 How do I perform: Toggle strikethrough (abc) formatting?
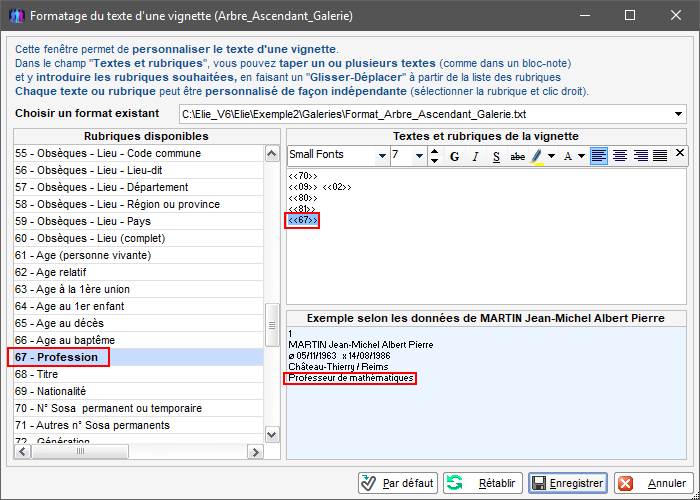(x=517, y=156)
